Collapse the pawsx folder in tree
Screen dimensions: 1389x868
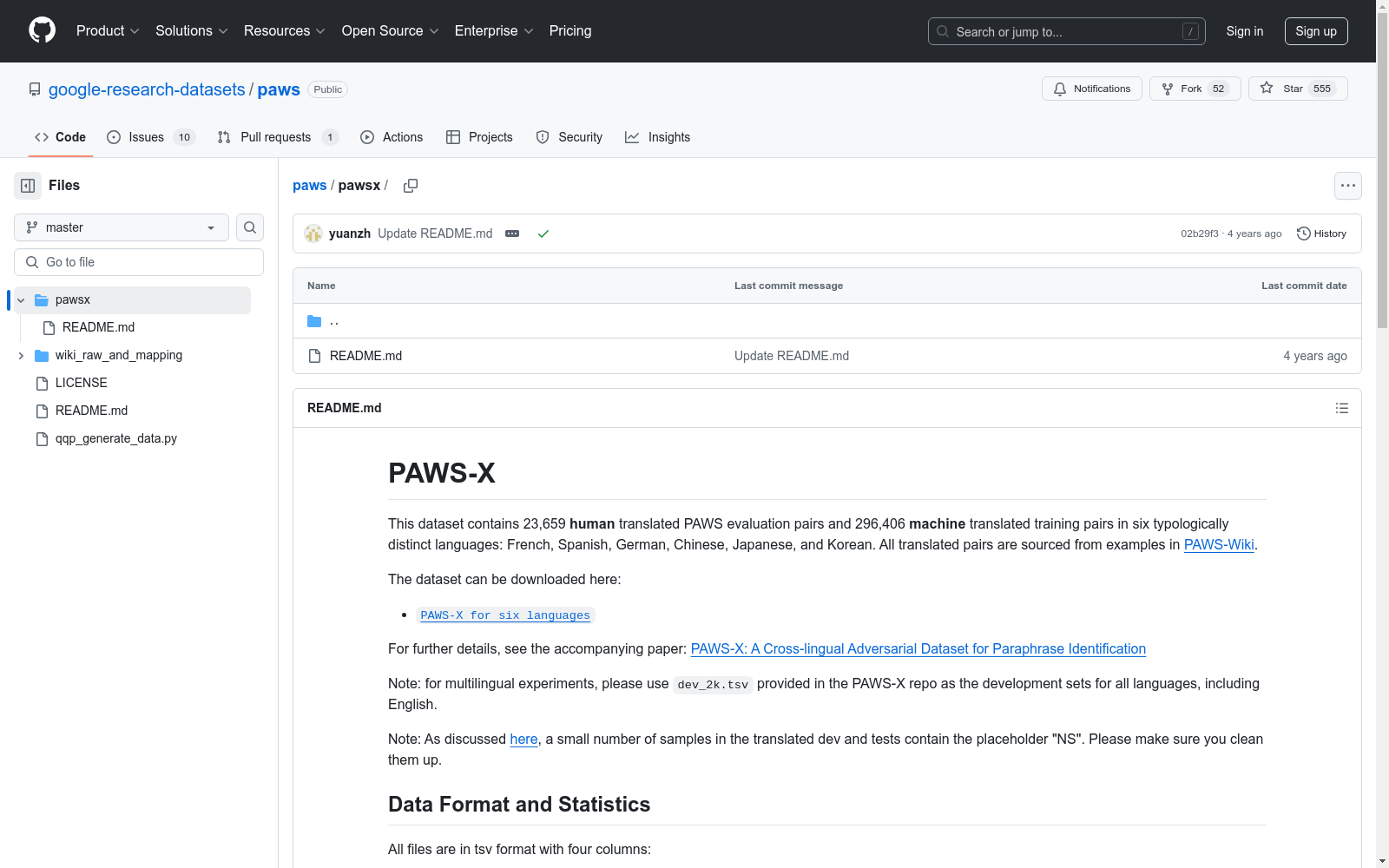pyautogui.click(x=21, y=300)
